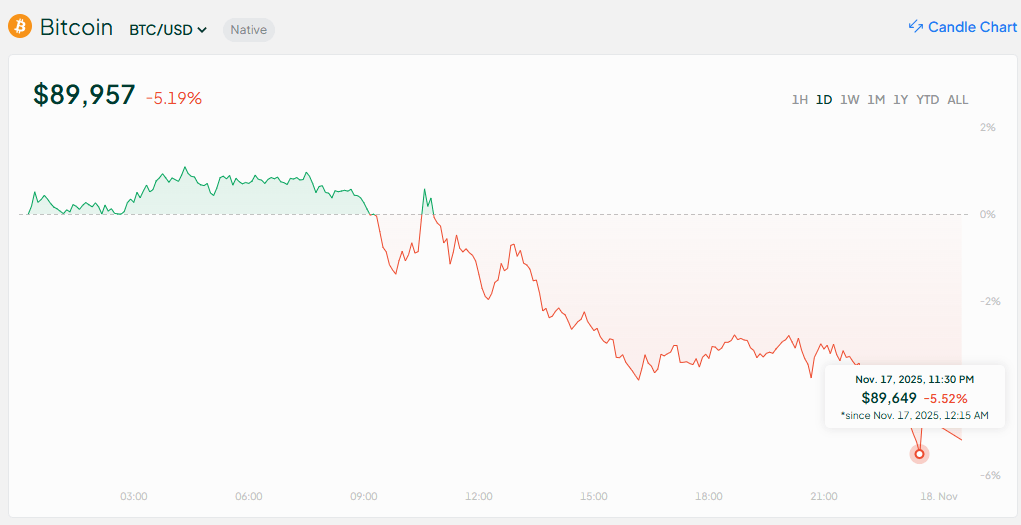Select the 1H time range
1021x525 pixels.
coord(800,100)
